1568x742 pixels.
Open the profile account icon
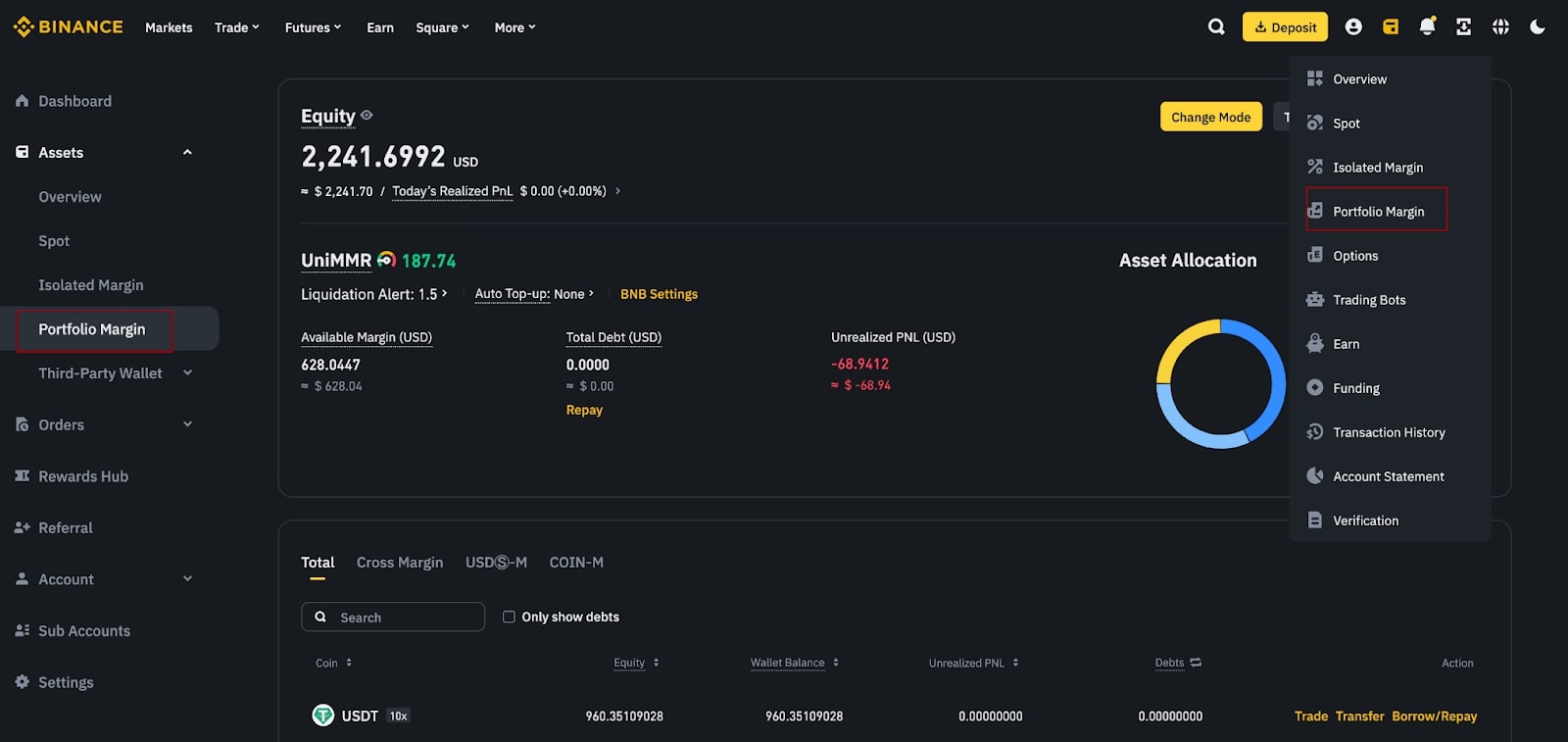(x=1353, y=26)
